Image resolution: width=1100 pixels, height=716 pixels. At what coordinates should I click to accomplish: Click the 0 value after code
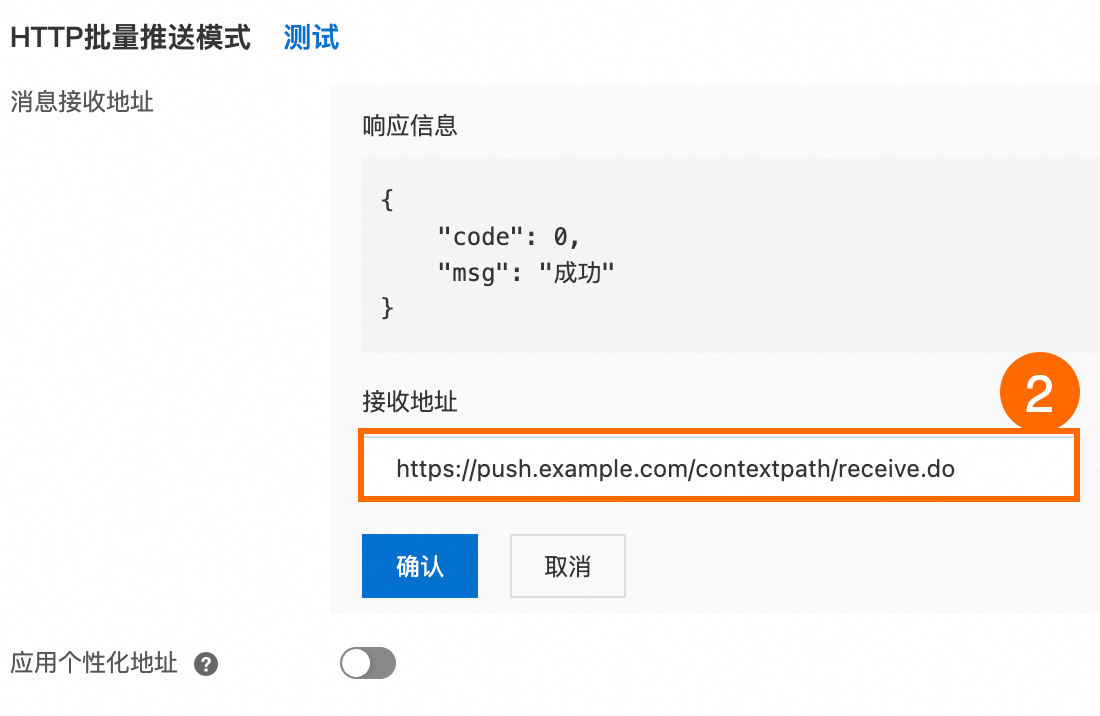pos(561,237)
